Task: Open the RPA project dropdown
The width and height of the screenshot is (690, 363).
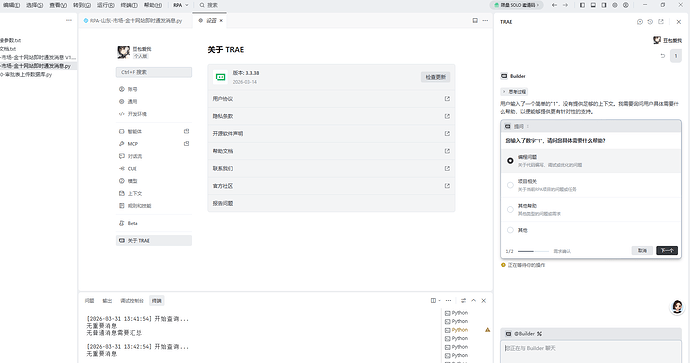Action: pyautogui.click(x=180, y=5)
